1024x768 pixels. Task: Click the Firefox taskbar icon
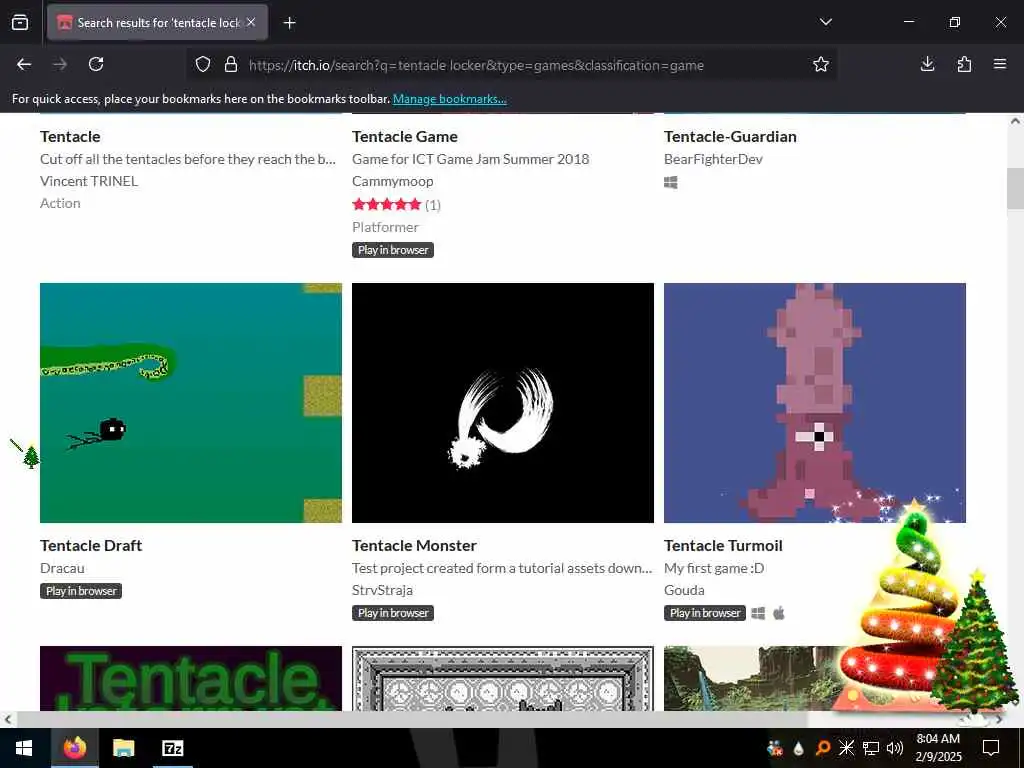click(x=74, y=748)
